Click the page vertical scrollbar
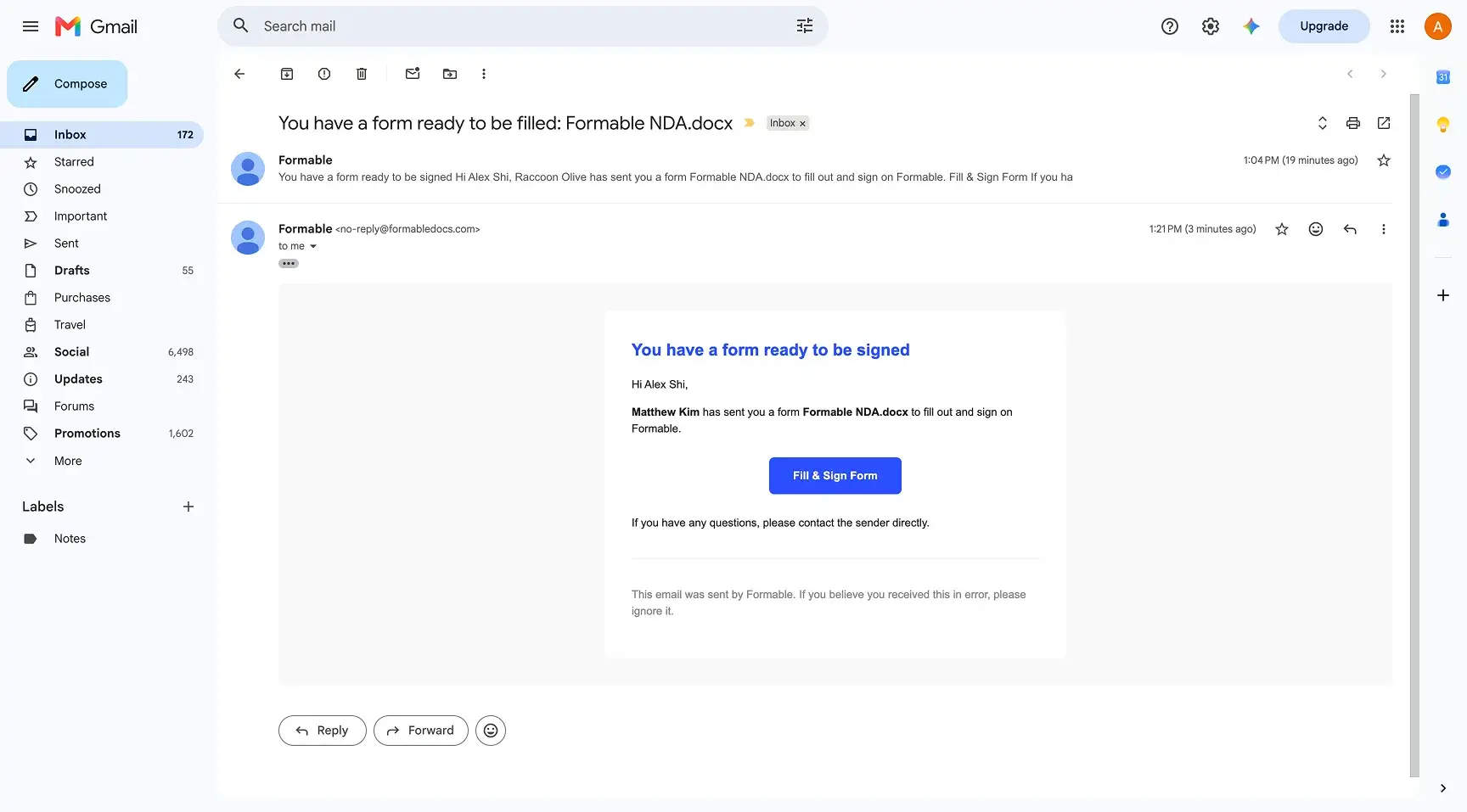This screenshot has height=812, width=1467. tap(1414, 434)
